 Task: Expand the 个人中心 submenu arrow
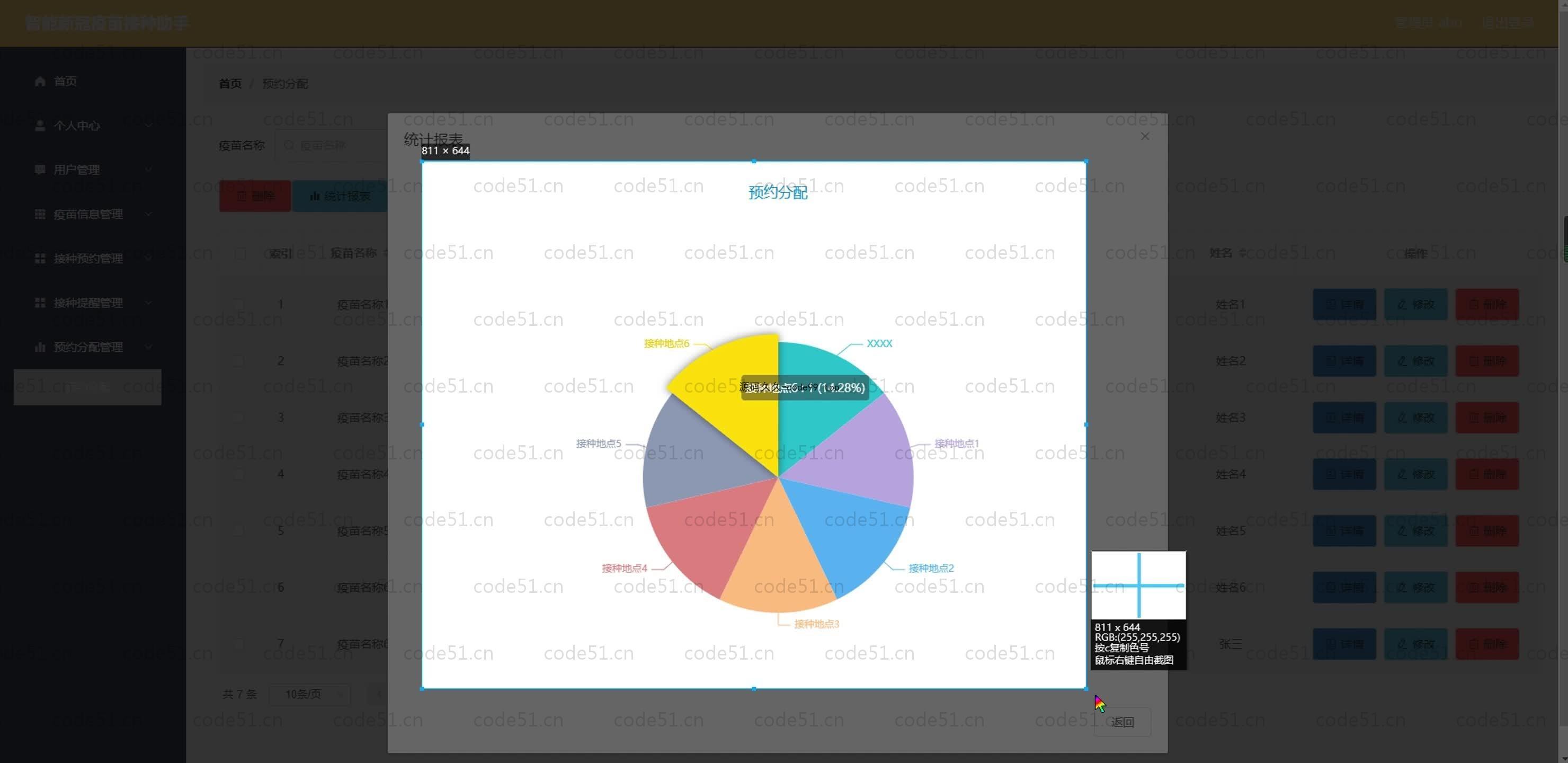pyautogui.click(x=148, y=126)
